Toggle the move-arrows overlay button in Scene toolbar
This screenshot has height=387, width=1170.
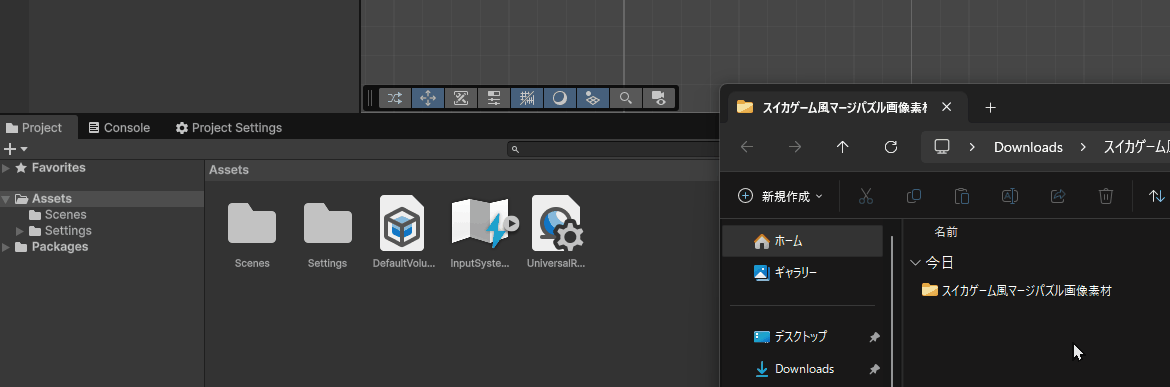[x=428, y=98]
